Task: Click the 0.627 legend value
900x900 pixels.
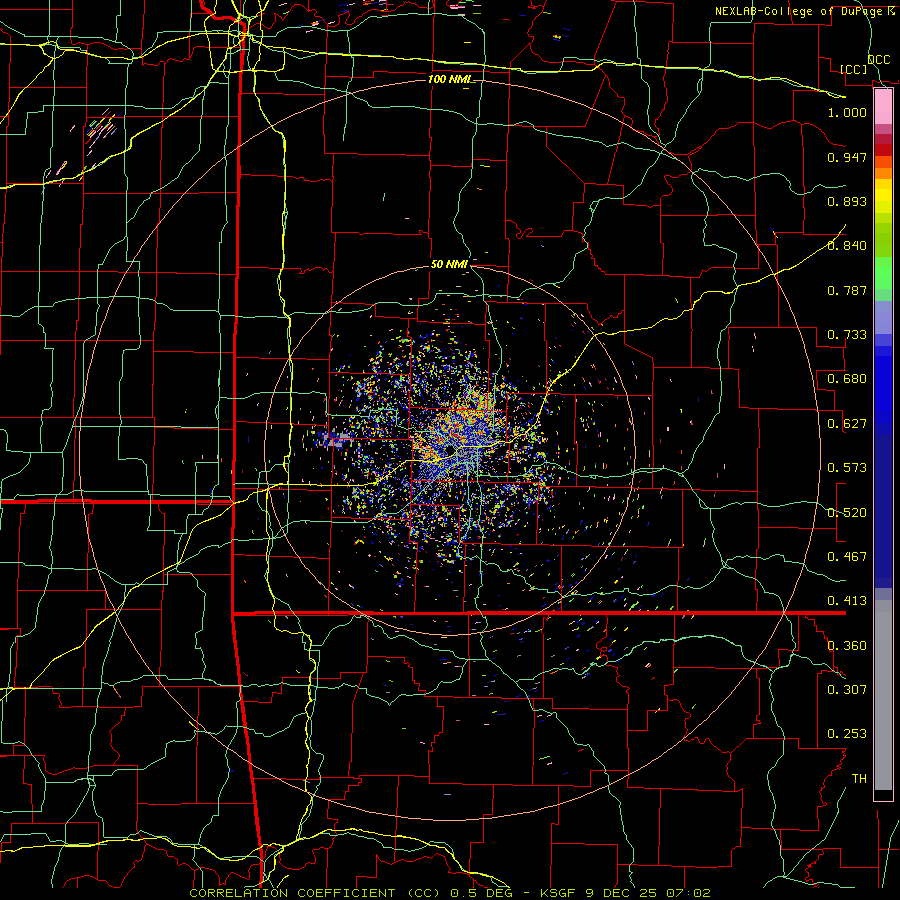Action: click(x=847, y=424)
